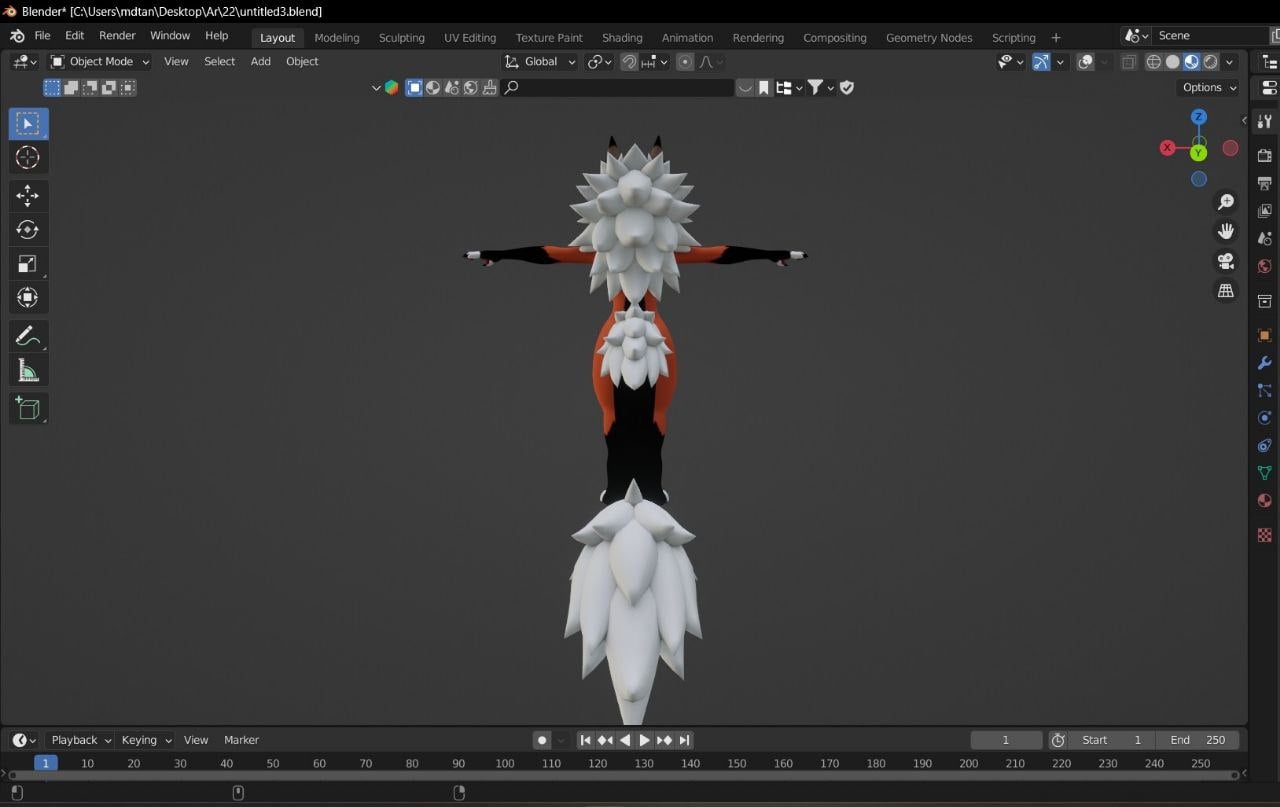The height and width of the screenshot is (807, 1280).
Task: Switch to solid viewport shading
Action: point(1173,62)
